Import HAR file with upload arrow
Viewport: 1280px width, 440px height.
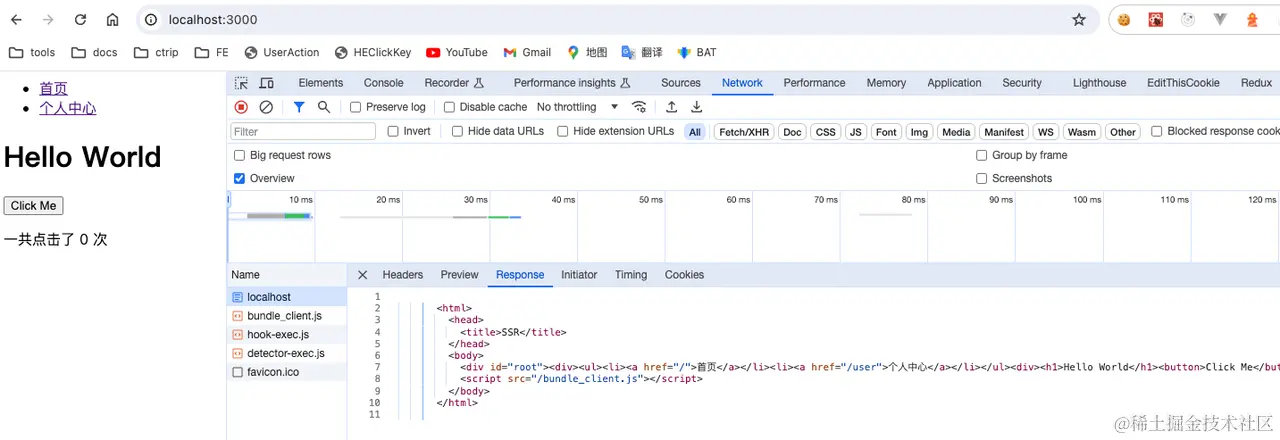tap(672, 107)
